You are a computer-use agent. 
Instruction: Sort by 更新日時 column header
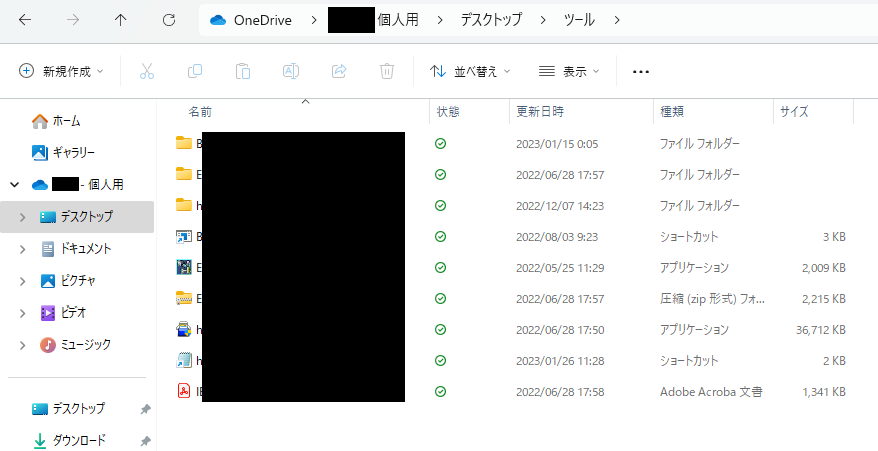(x=540, y=112)
